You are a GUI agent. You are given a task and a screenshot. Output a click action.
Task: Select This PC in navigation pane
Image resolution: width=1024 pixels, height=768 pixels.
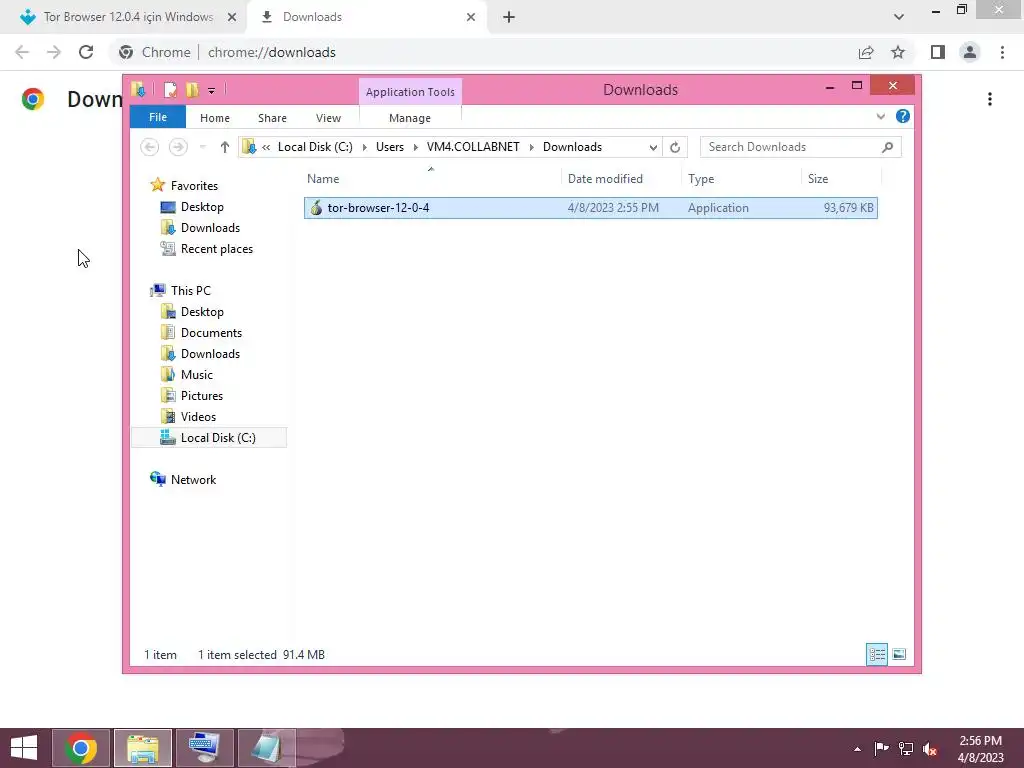(190, 291)
